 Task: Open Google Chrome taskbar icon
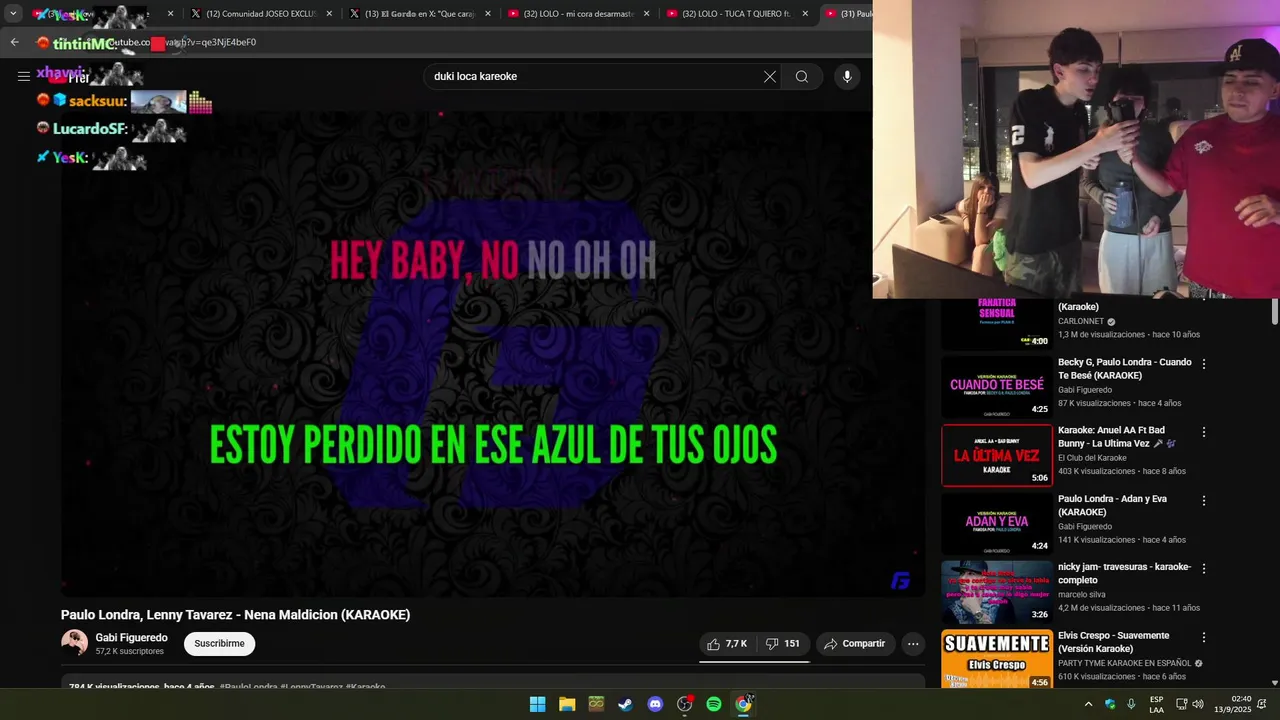pos(743,704)
